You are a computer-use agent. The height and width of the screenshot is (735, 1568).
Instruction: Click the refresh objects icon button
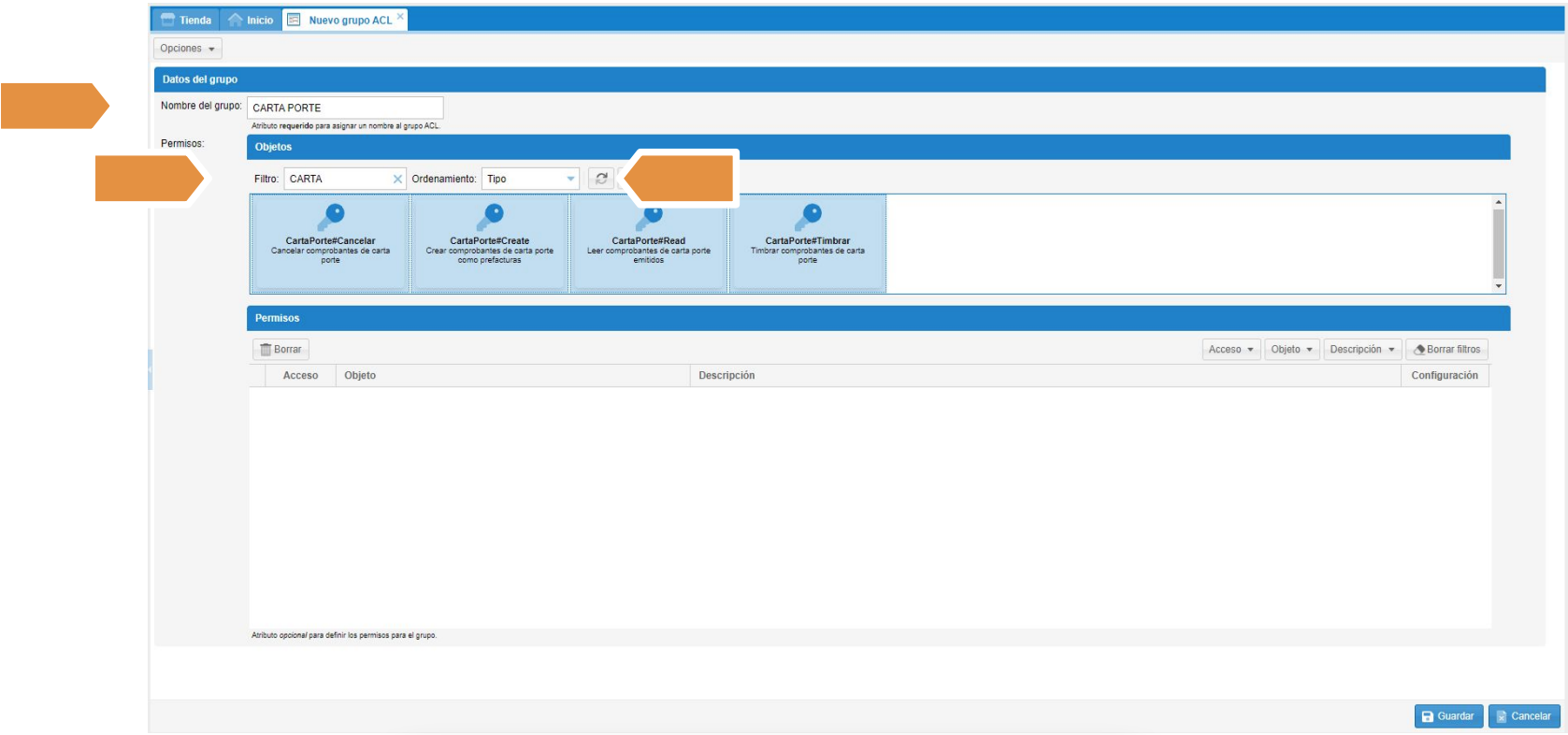pos(601,179)
